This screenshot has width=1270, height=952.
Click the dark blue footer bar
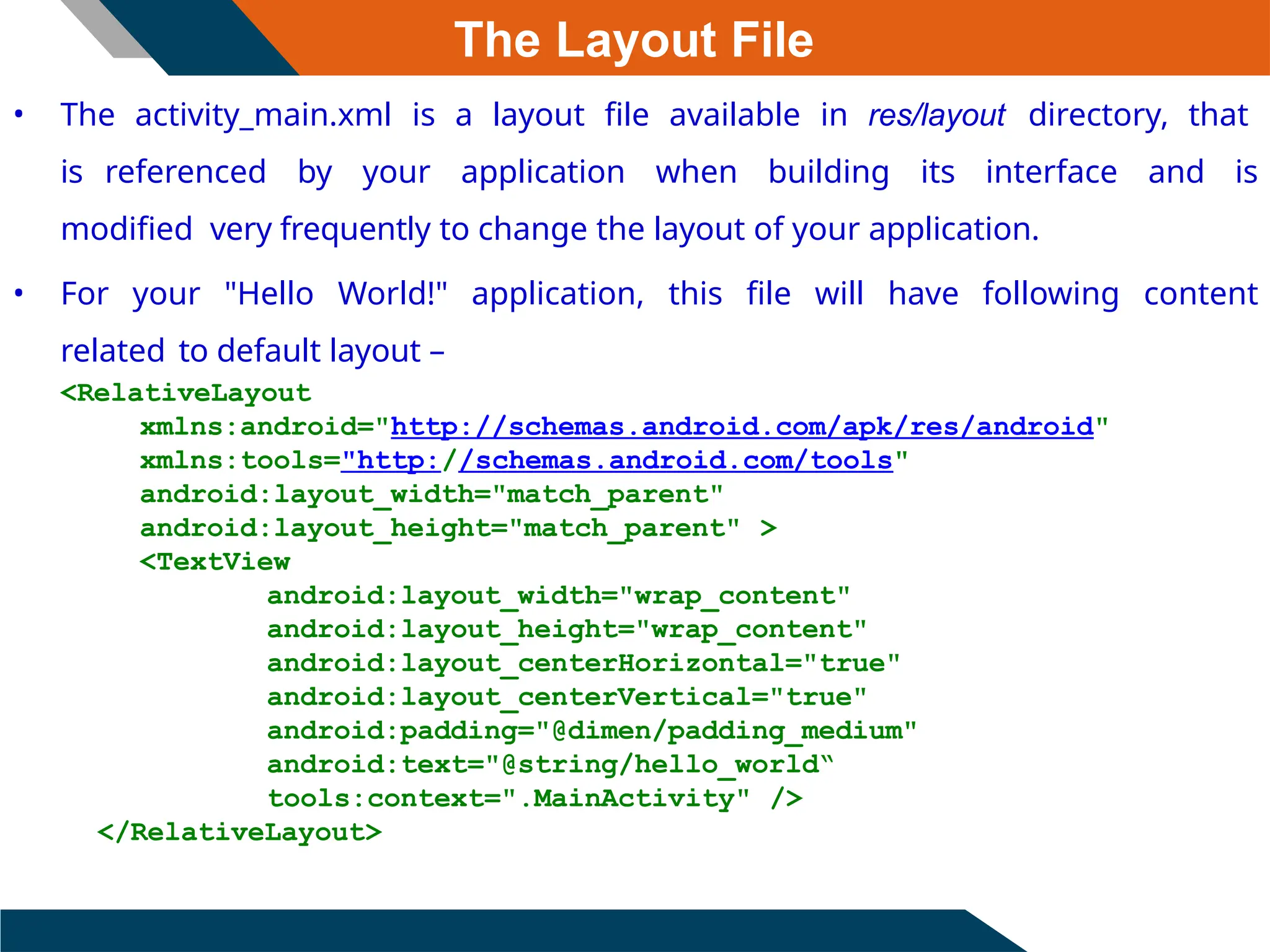pos(484,930)
